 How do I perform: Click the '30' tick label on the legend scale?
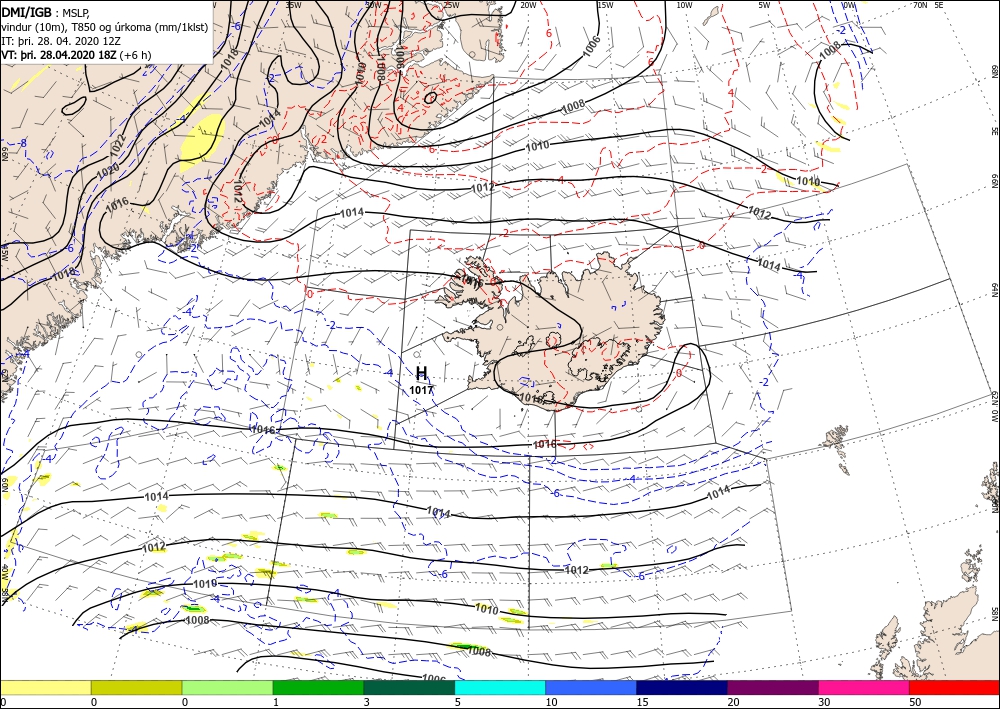[824, 702]
